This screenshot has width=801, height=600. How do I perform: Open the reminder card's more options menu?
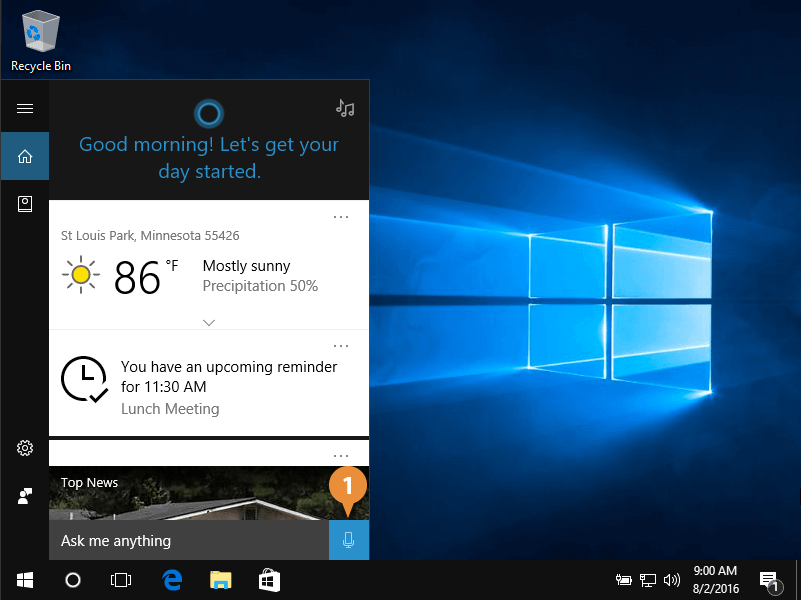click(341, 346)
